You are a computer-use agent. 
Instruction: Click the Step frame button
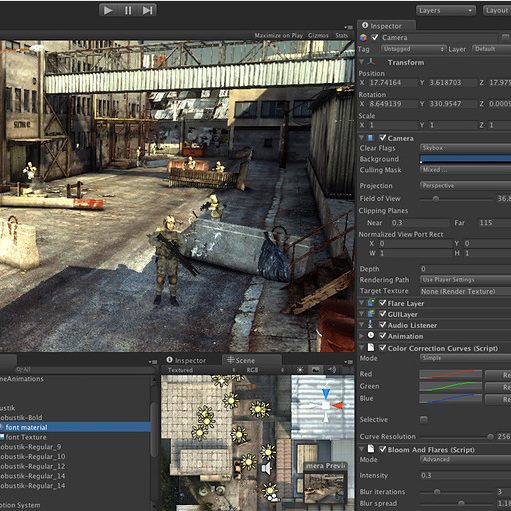147,10
